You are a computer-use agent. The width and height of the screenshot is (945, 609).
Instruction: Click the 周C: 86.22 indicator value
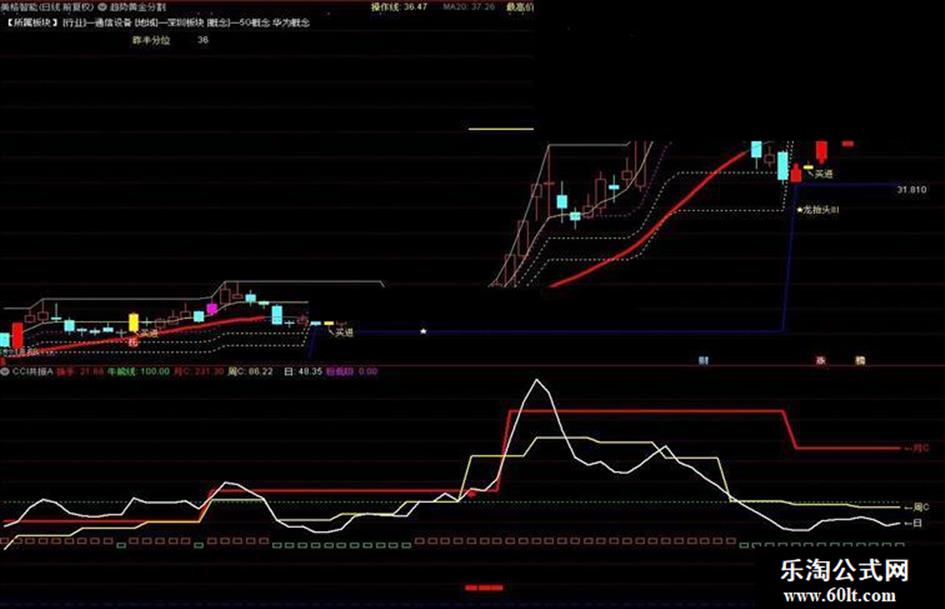click(250, 371)
